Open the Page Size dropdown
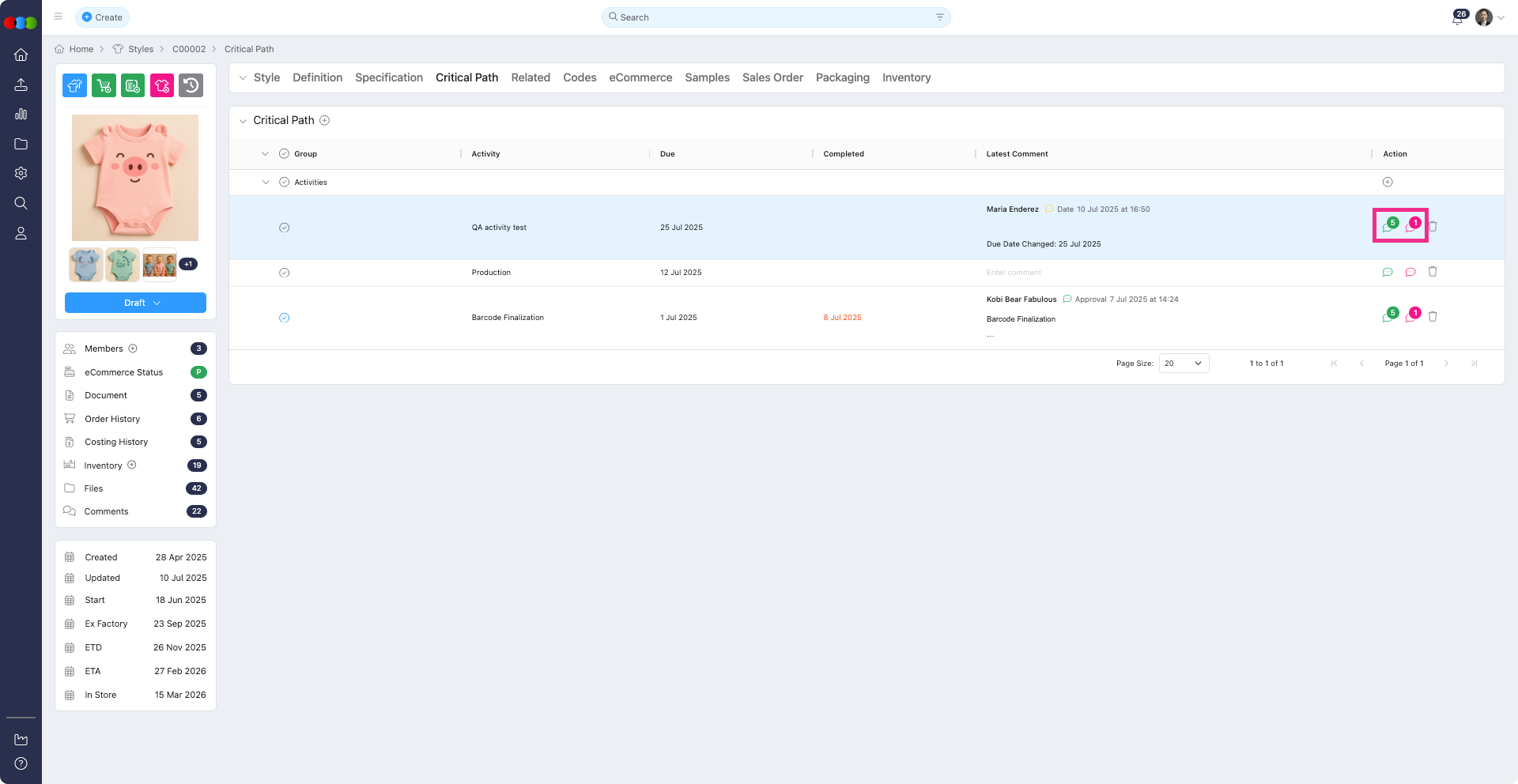 1184,364
